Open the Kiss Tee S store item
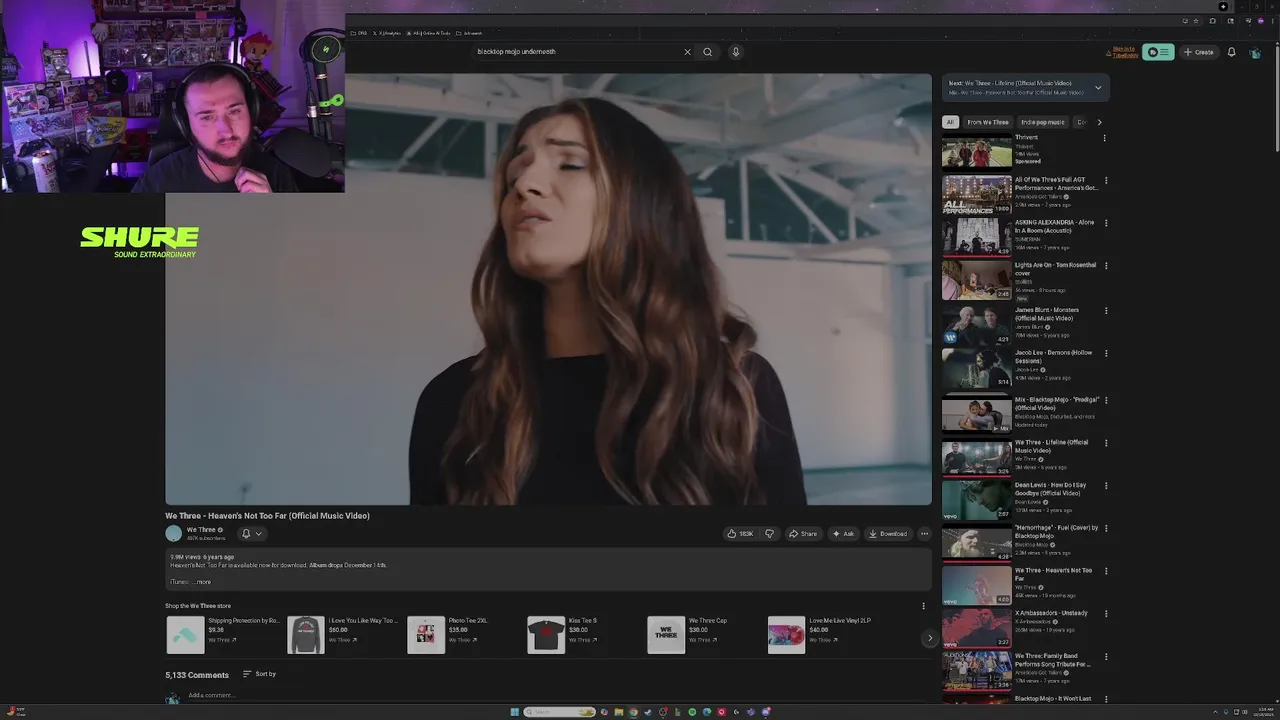The width and height of the screenshot is (1280, 720). [563, 635]
